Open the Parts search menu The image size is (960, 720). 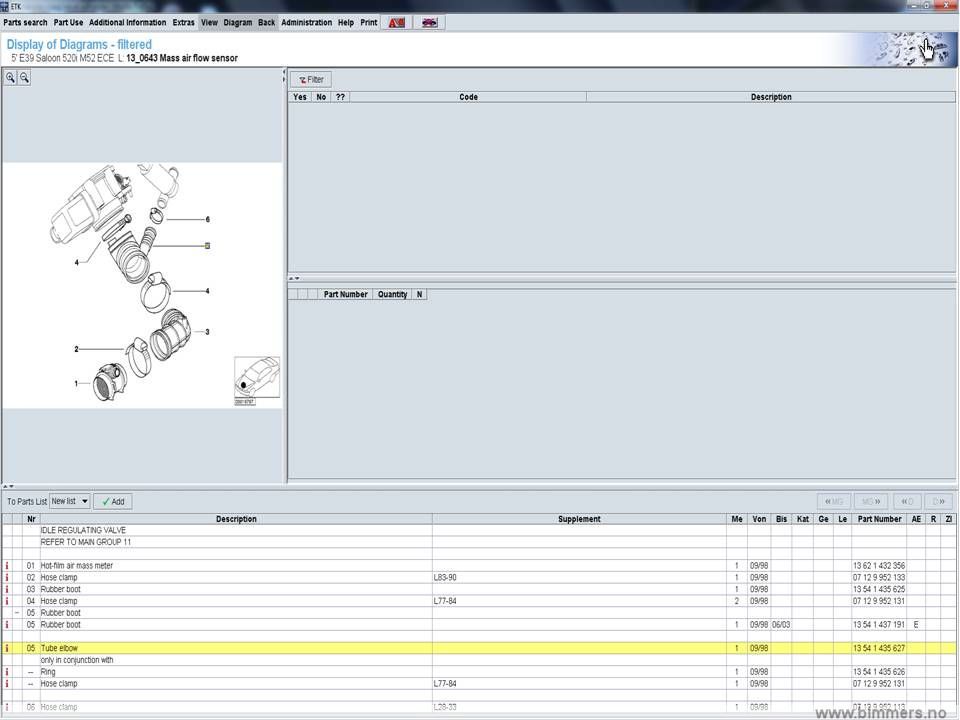coord(25,23)
